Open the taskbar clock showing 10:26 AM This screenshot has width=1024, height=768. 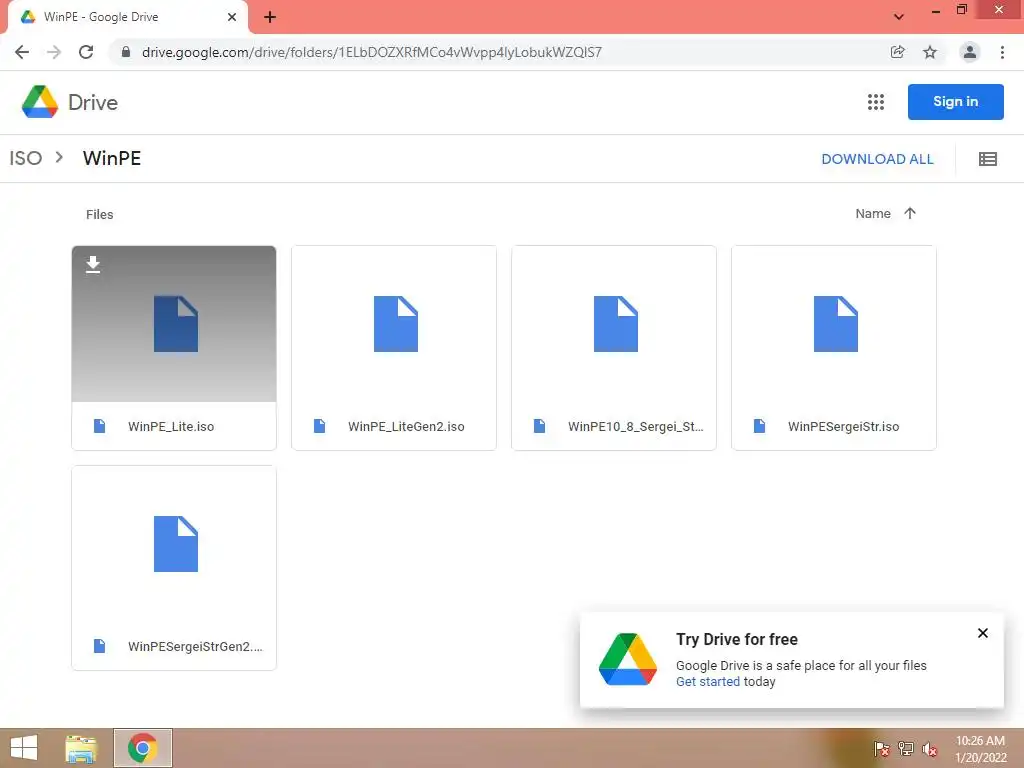[x=980, y=749]
